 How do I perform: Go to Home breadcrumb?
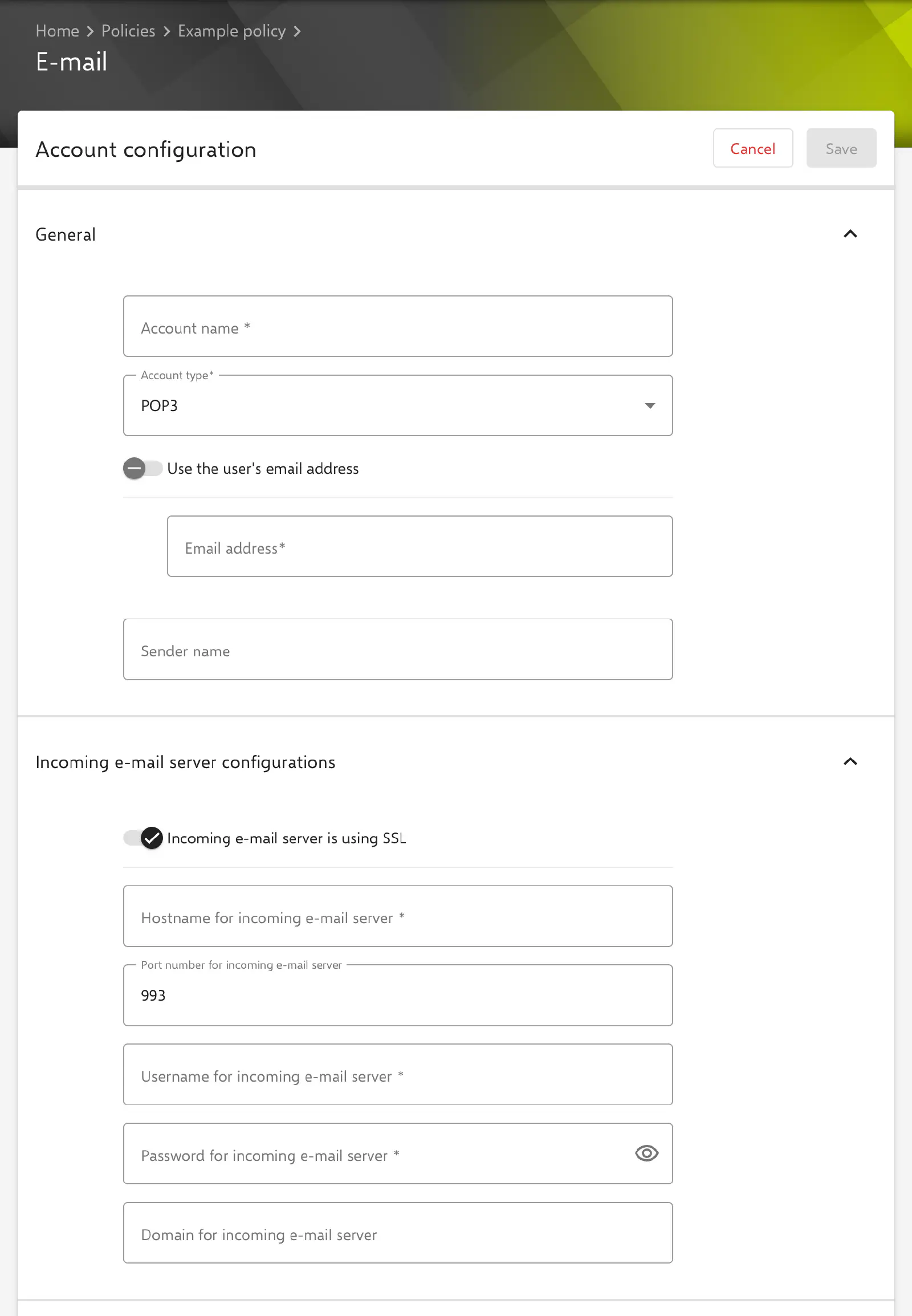pyautogui.click(x=57, y=31)
